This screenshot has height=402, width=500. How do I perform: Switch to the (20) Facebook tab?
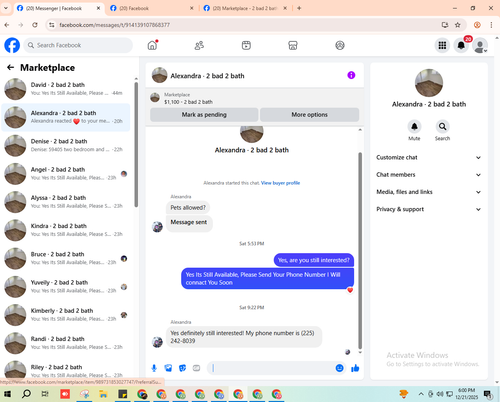coord(151,8)
